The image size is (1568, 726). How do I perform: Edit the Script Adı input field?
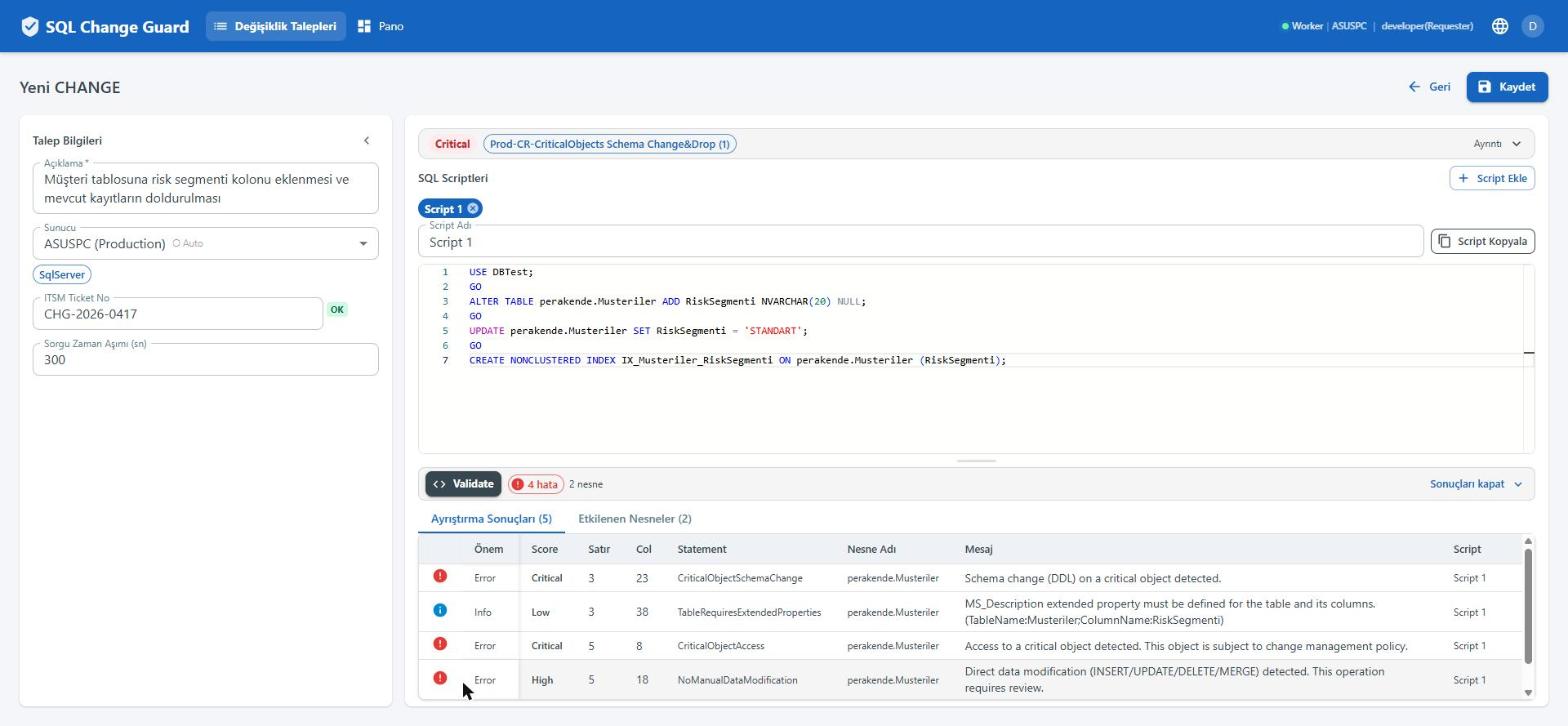point(920,242)
